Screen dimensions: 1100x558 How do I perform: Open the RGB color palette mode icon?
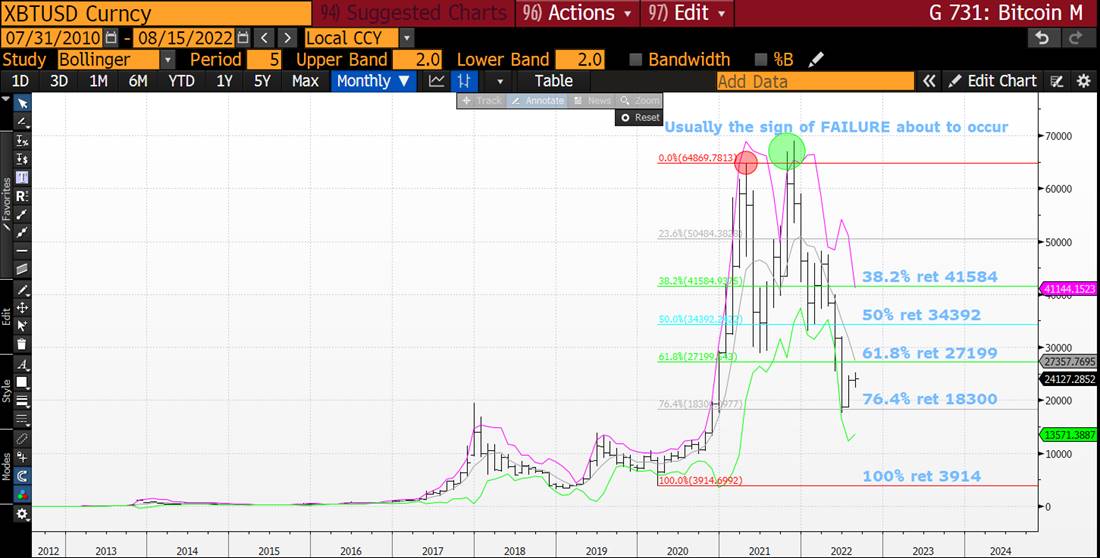[22, 495]
